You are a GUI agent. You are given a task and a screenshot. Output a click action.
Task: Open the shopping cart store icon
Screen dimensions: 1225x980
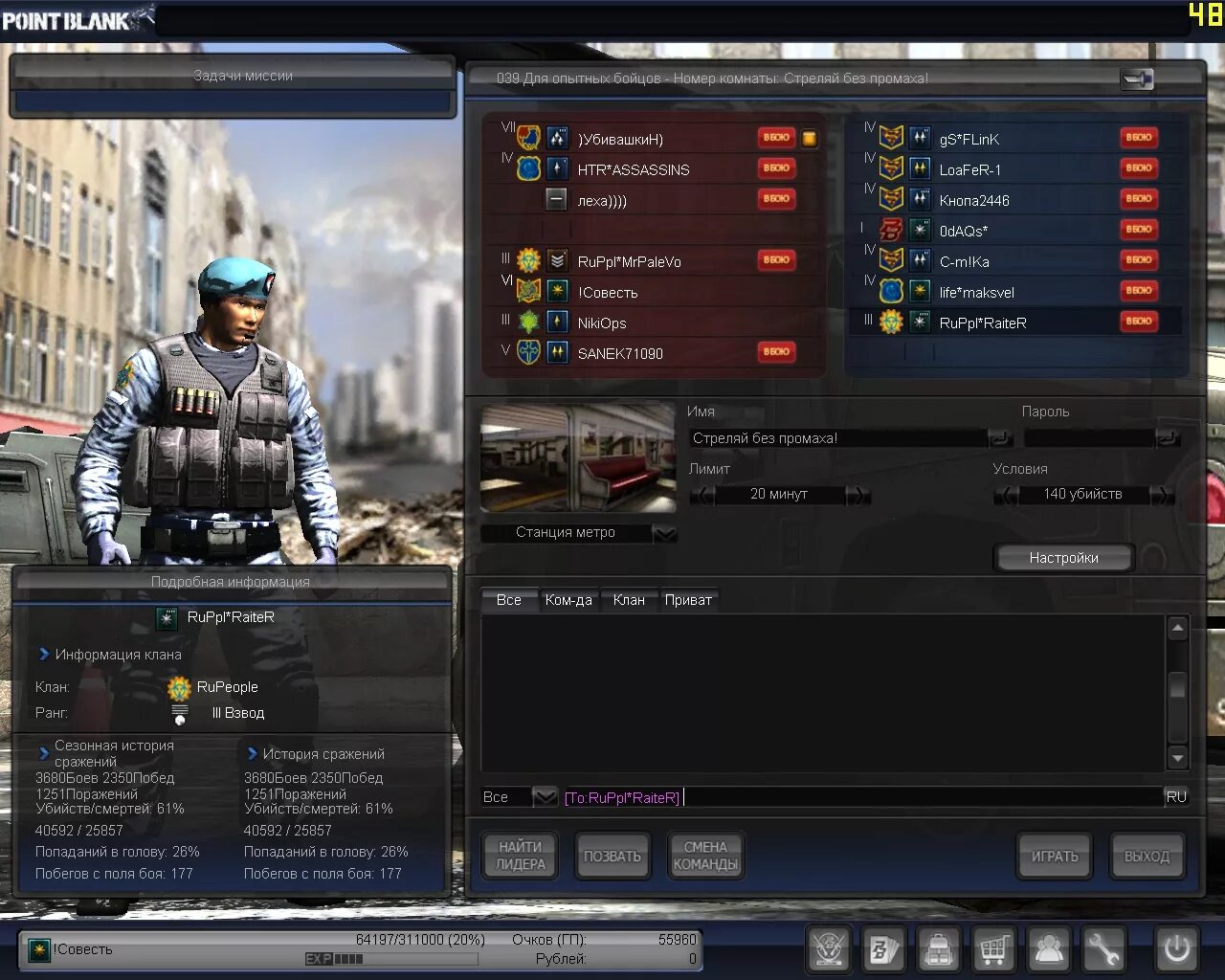(993, 948)
